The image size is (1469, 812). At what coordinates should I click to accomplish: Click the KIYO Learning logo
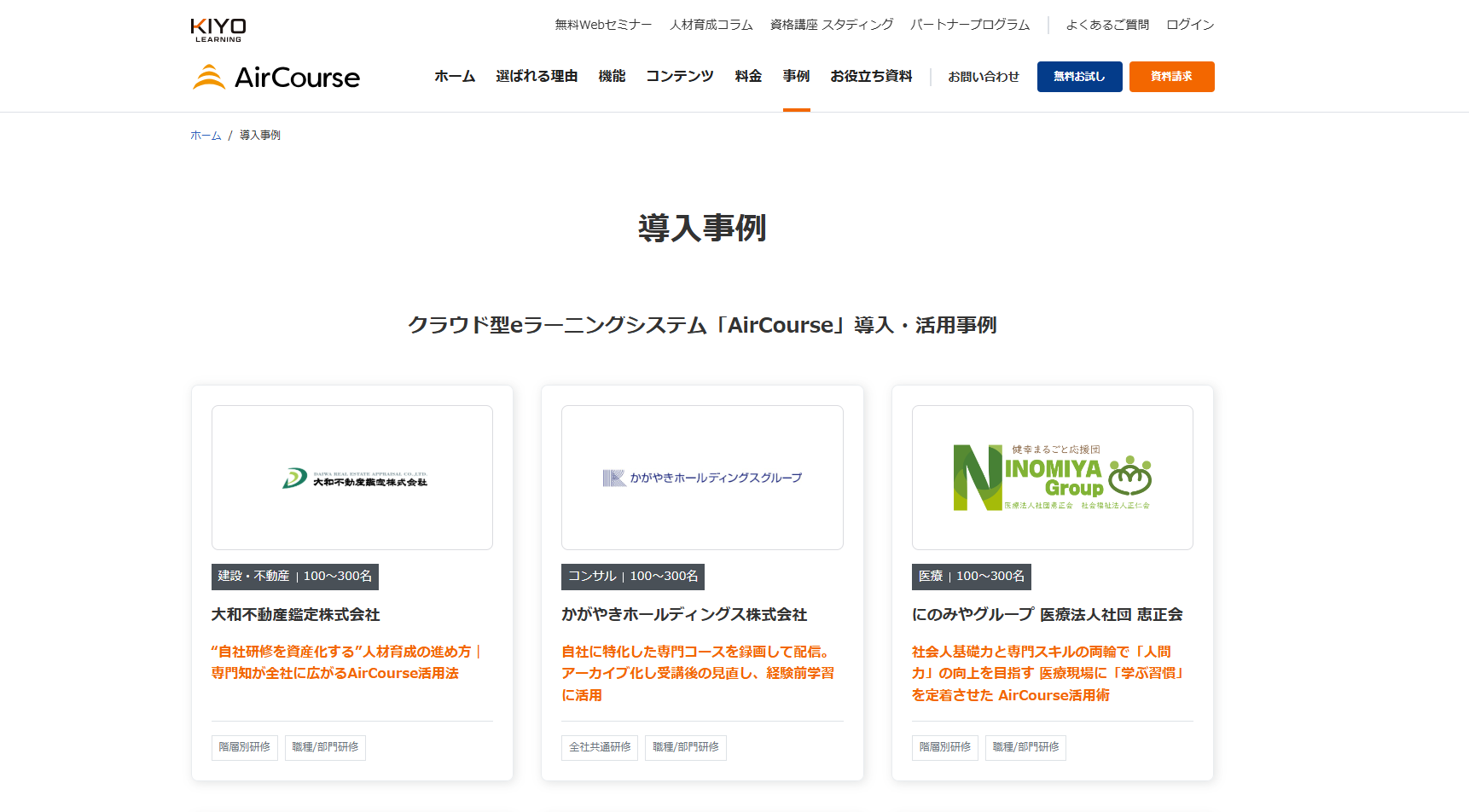pyautogui.click(x=218, y=30)
